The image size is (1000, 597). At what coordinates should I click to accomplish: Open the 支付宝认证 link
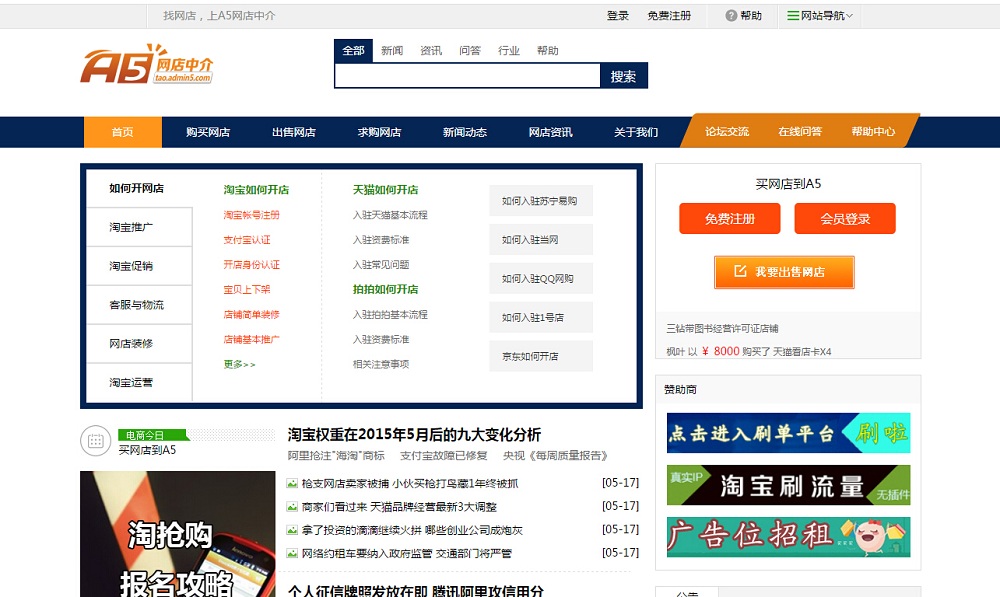247,240
